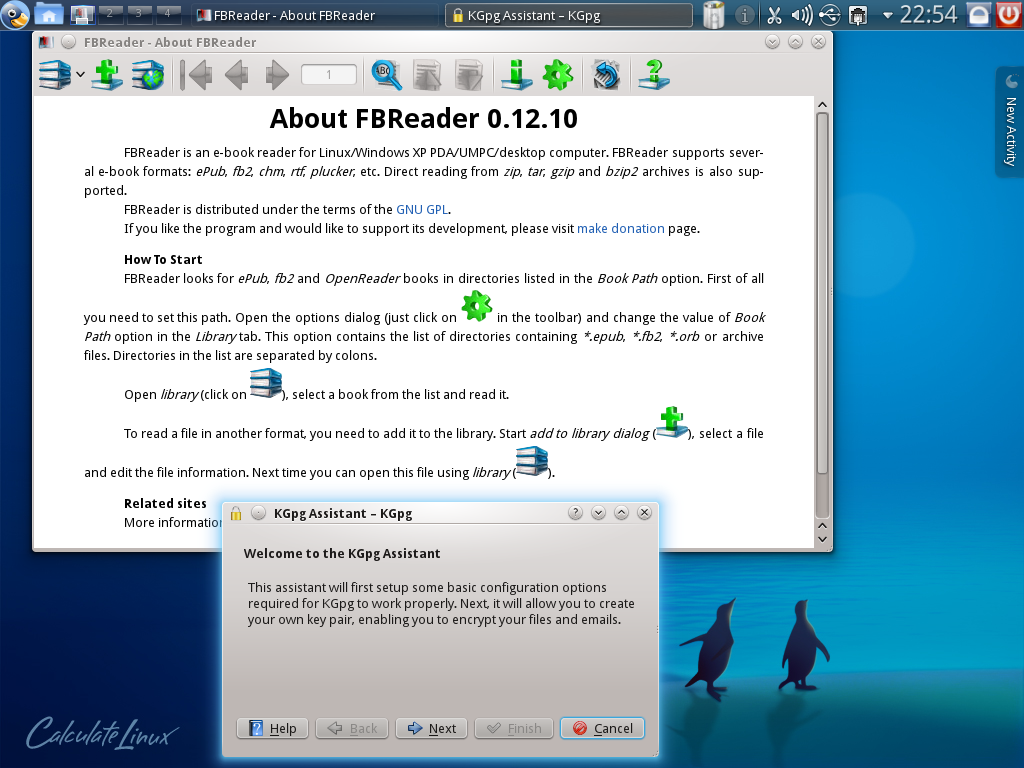This screenshot has width=1024, height=768.
Task: Open Klipper scissors clipboard icon
Action: [775, 15]
